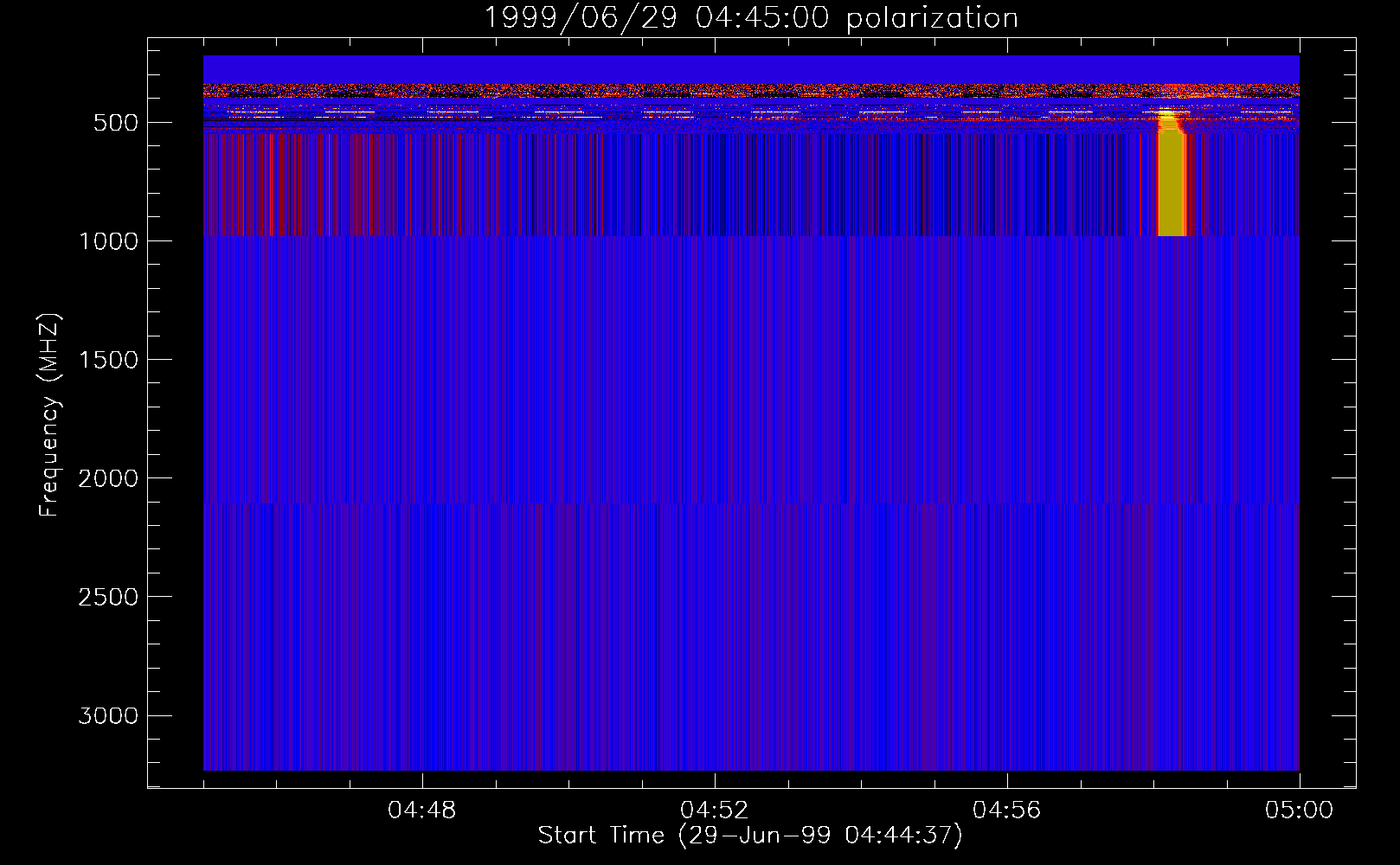Click the 05:00 time tick label

pos(1300,811)
